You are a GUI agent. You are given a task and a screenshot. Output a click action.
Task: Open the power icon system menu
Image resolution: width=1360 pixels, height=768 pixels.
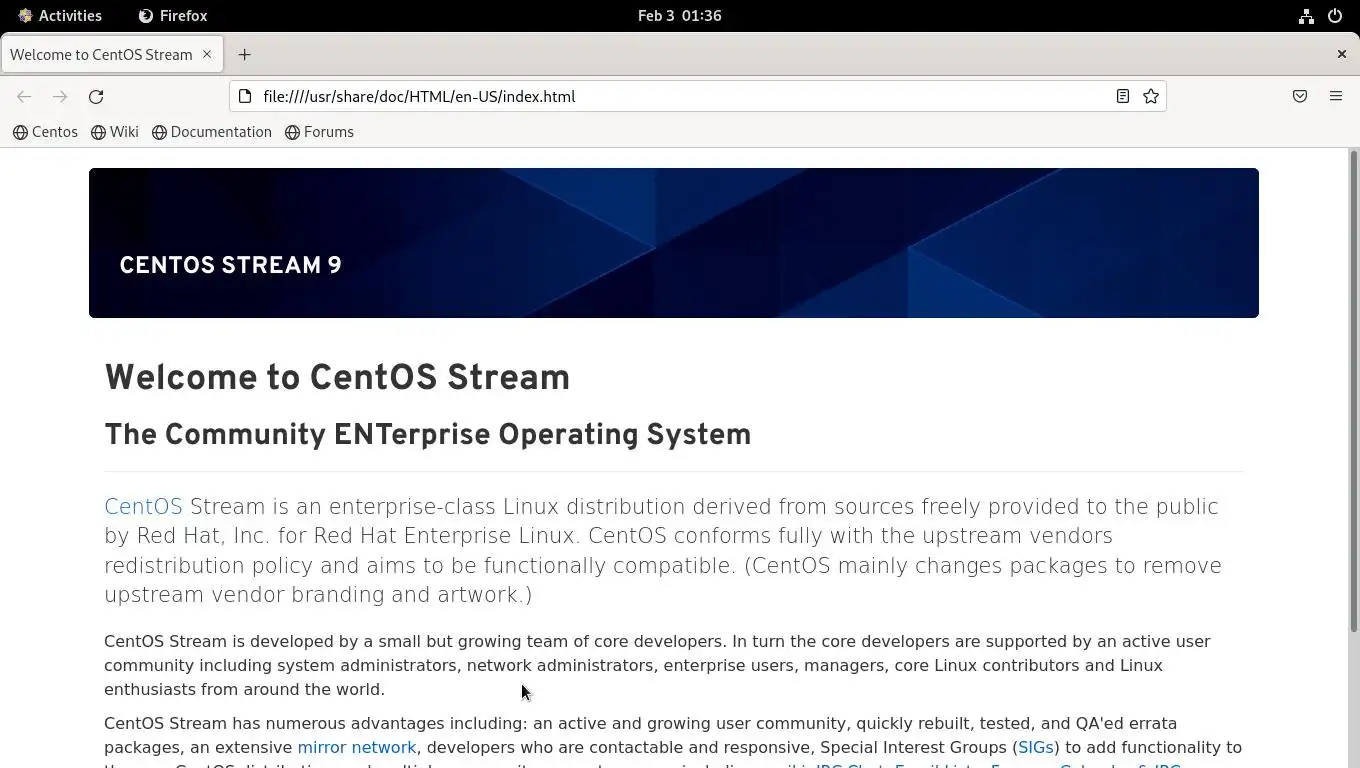click(x=1335, y=16)
